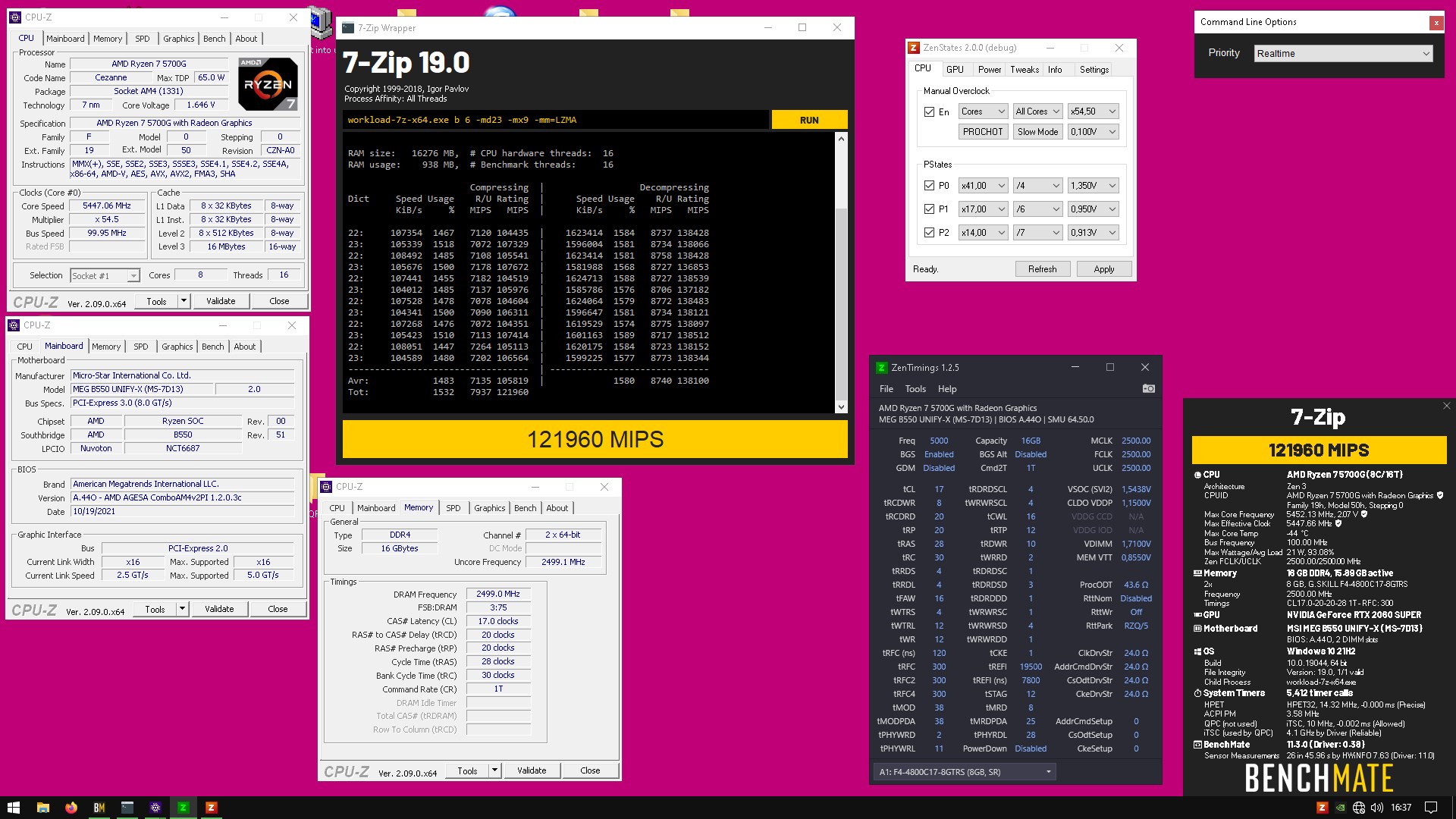Click Close in the CPU-Z Mainboard window
Image resolution: width=1456 pixels, height=819 pixels.
(x=278, y=609)
